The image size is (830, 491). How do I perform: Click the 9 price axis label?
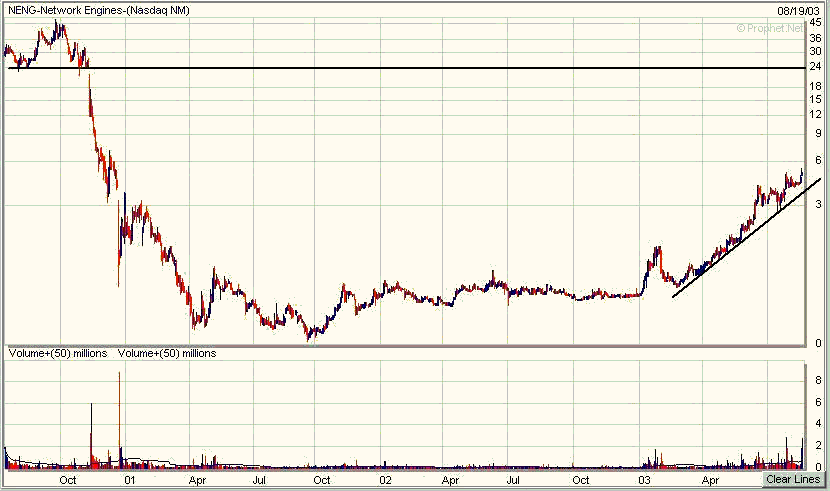tap(818, 134)
